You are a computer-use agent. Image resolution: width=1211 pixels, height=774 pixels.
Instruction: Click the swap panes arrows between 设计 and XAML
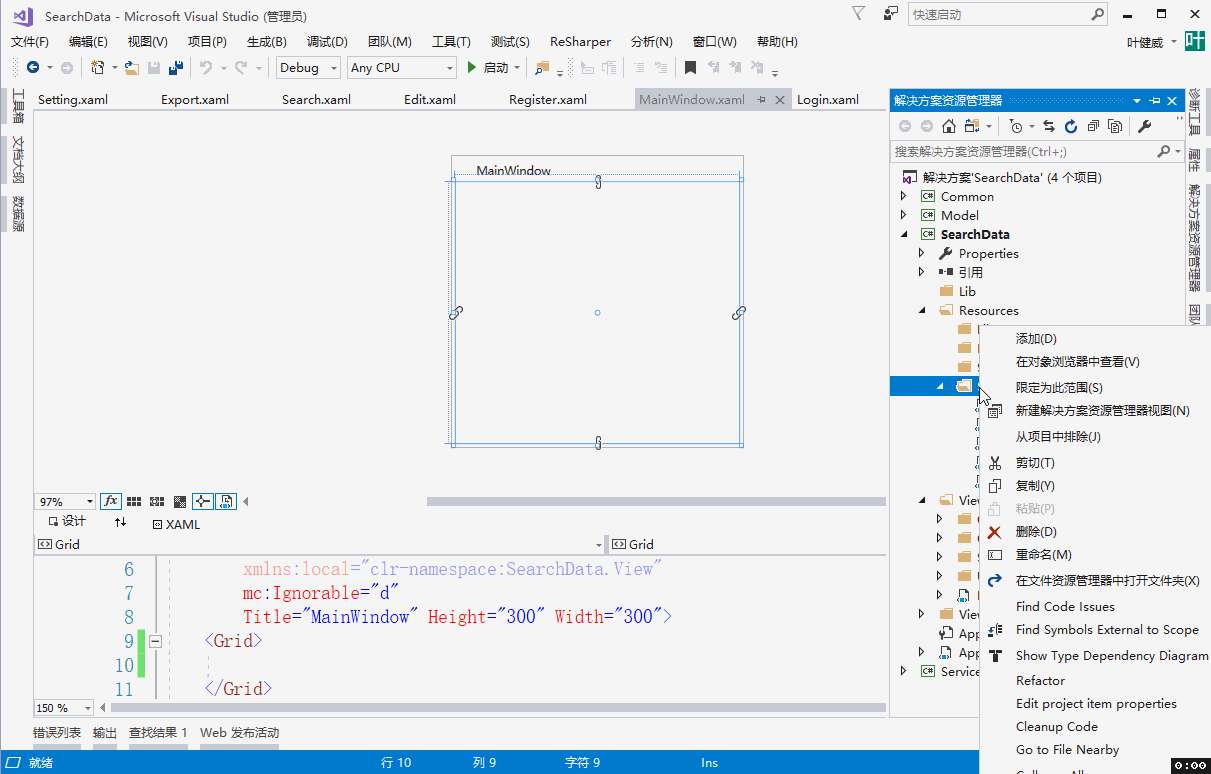pos(120,522)
